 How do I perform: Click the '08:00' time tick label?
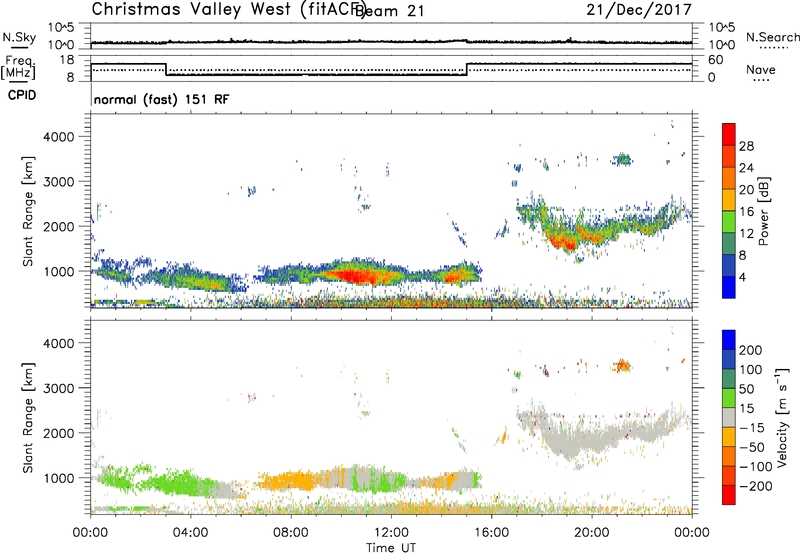click(291, 533)
